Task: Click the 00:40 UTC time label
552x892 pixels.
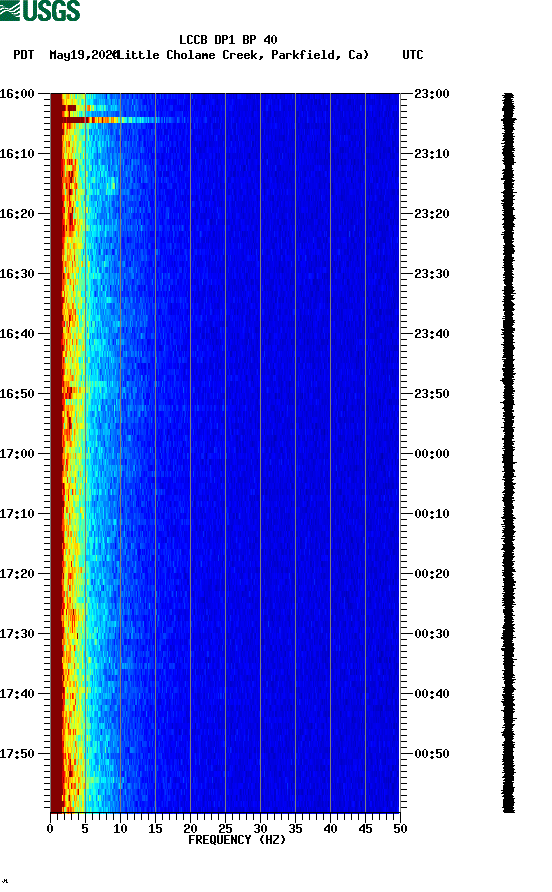Action: click(432, 693)
